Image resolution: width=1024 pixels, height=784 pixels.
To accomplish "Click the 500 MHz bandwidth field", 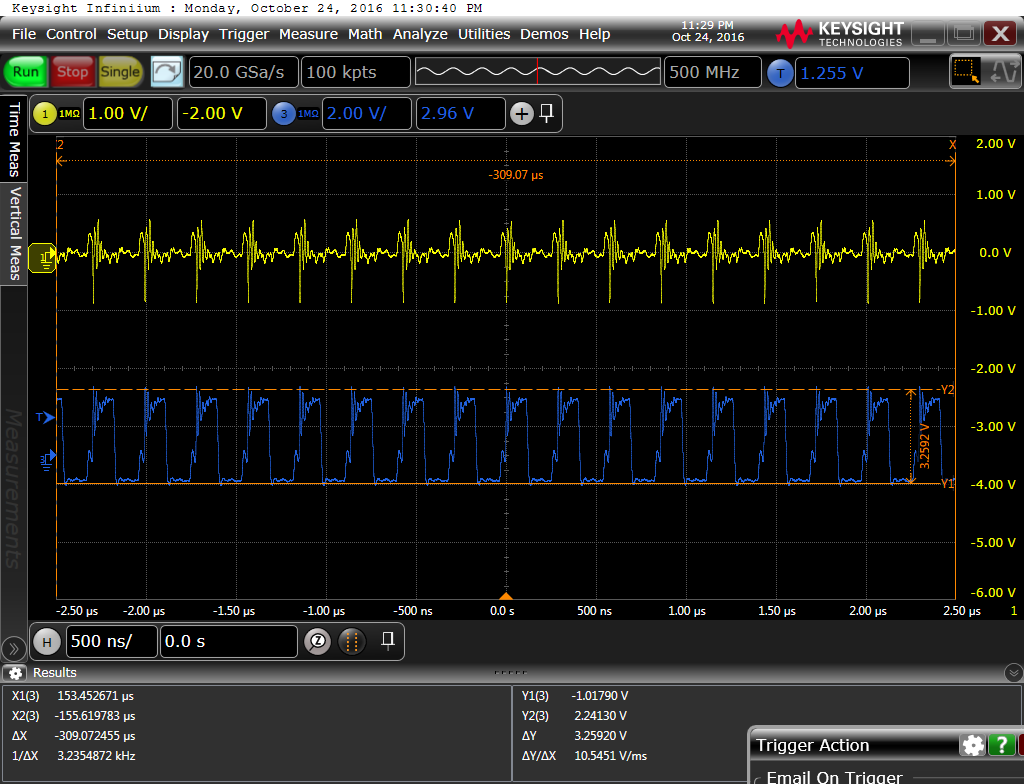I will [x=712, y=72].
